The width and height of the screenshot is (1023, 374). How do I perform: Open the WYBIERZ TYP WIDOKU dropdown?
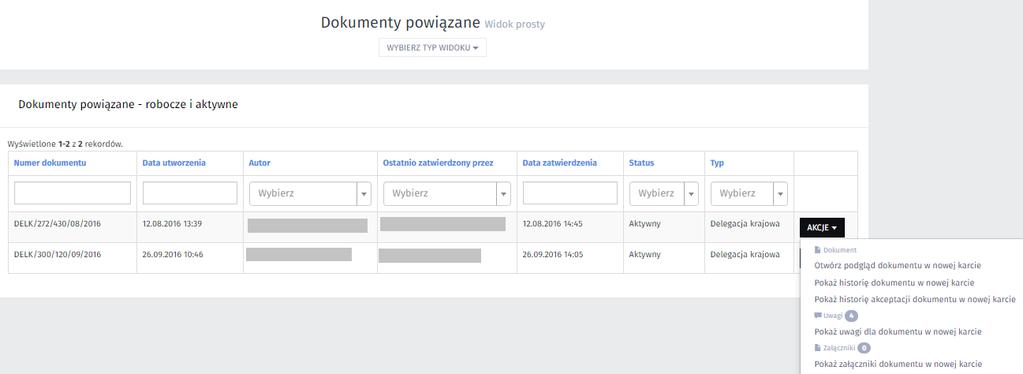tap(433, 48)
